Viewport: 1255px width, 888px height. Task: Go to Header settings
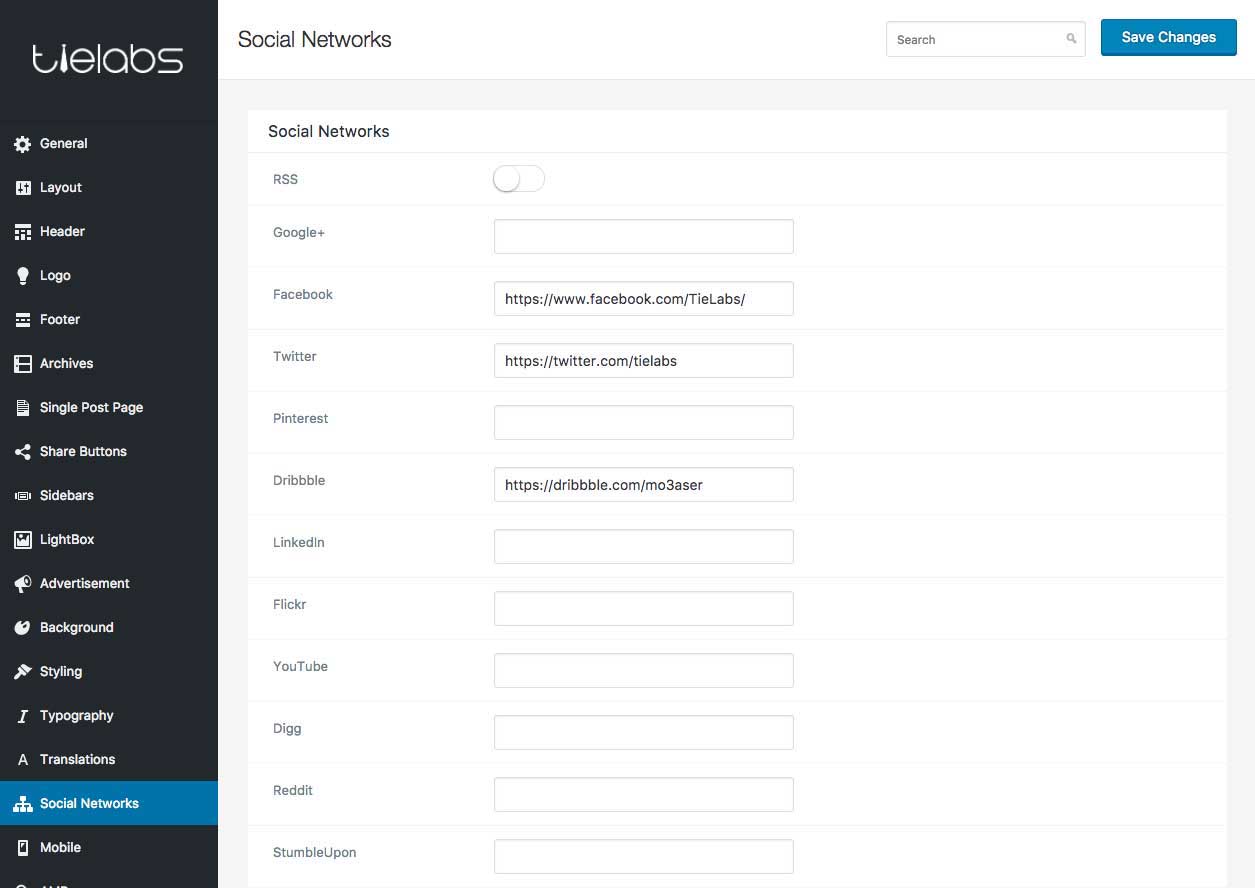pyautogui.click(x=108, y=232)
